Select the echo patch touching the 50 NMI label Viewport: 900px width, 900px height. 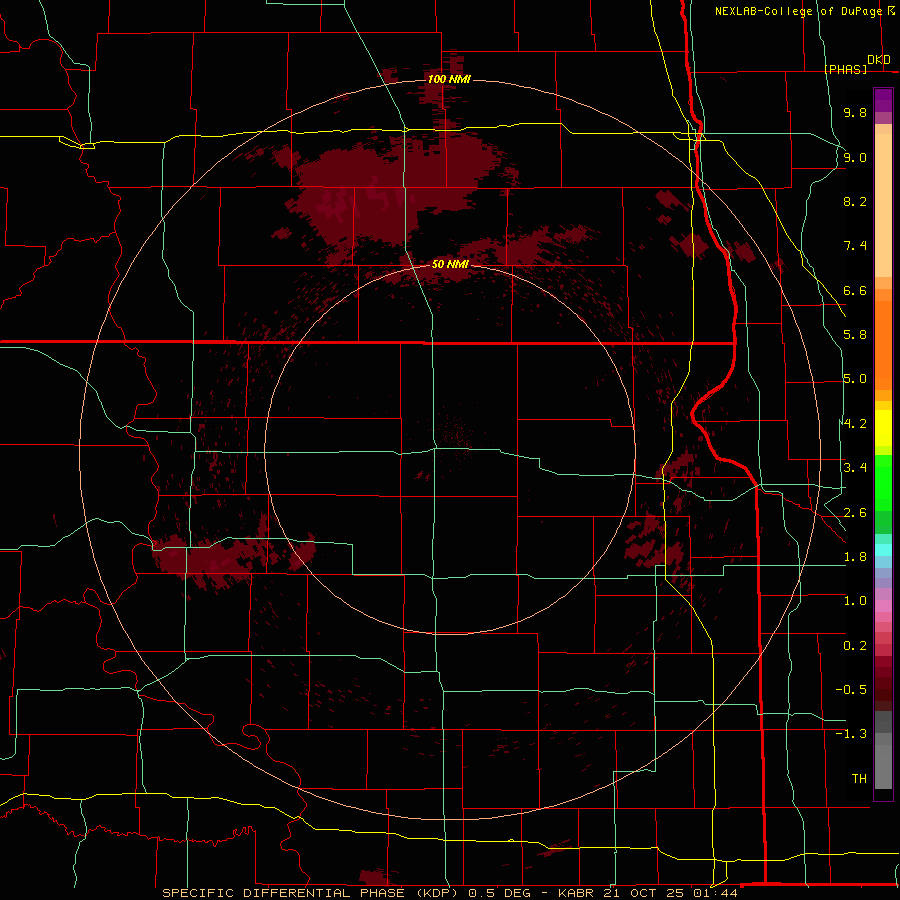(x=453, y=271)
